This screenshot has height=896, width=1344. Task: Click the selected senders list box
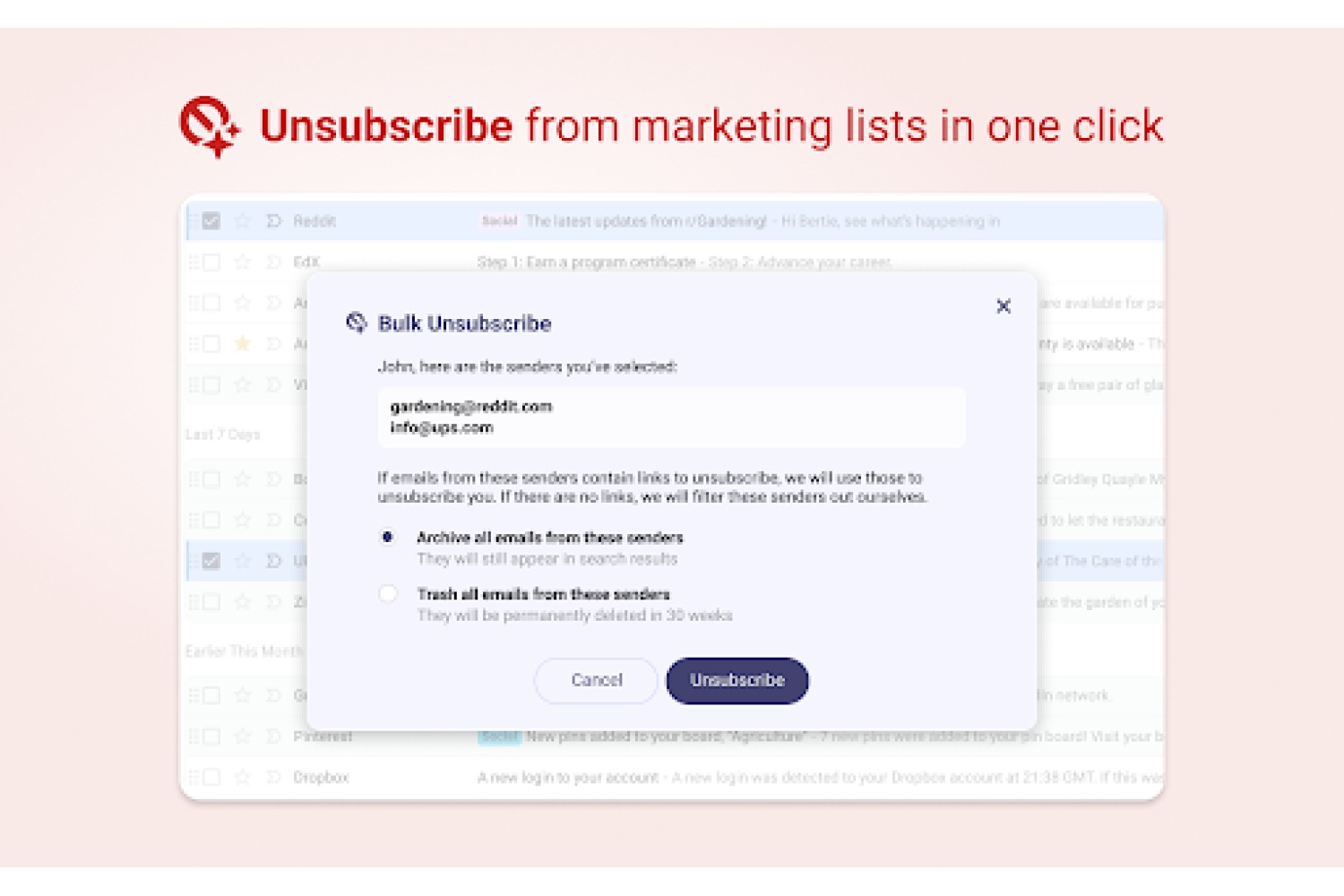(x=671, y=418)
